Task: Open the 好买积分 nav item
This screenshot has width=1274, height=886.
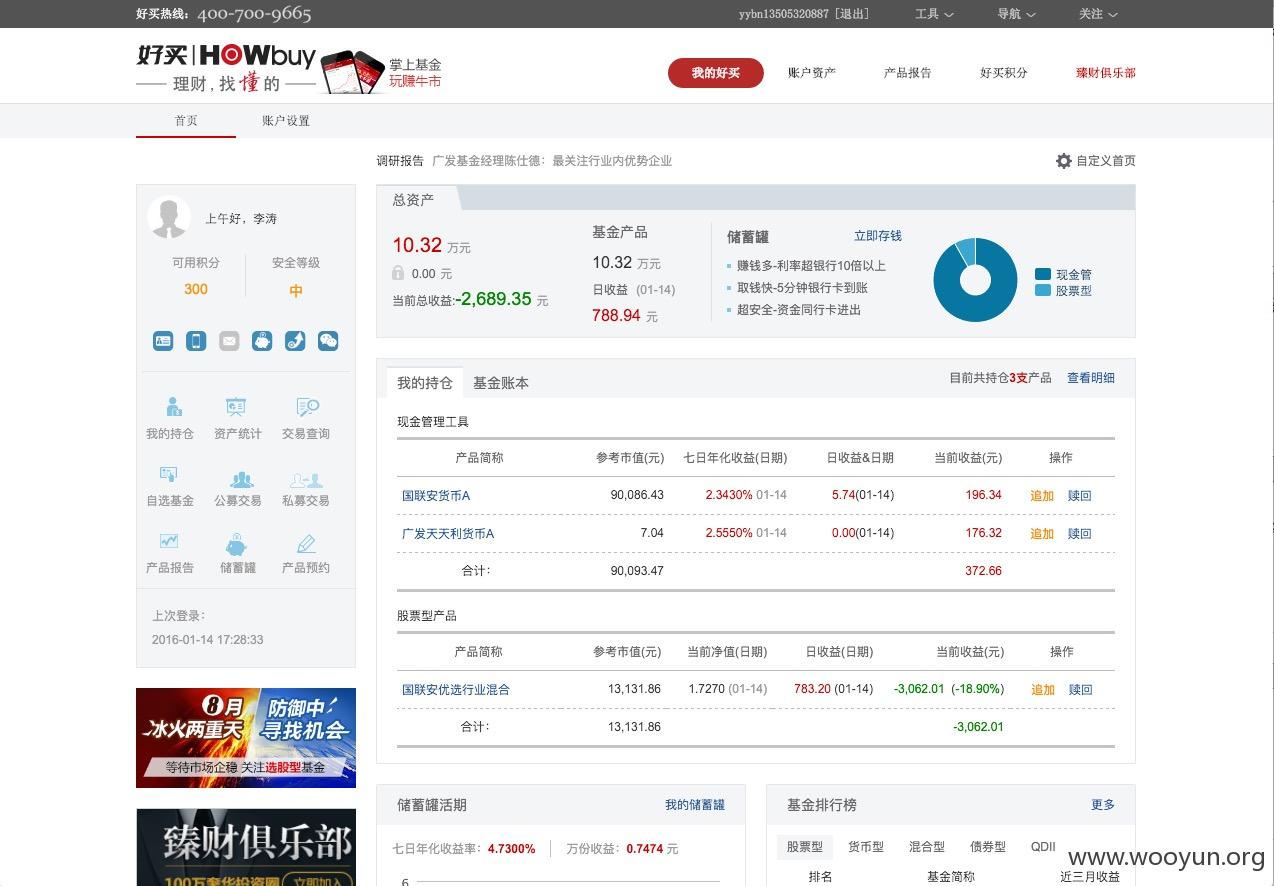Action: click(1004, 73)
